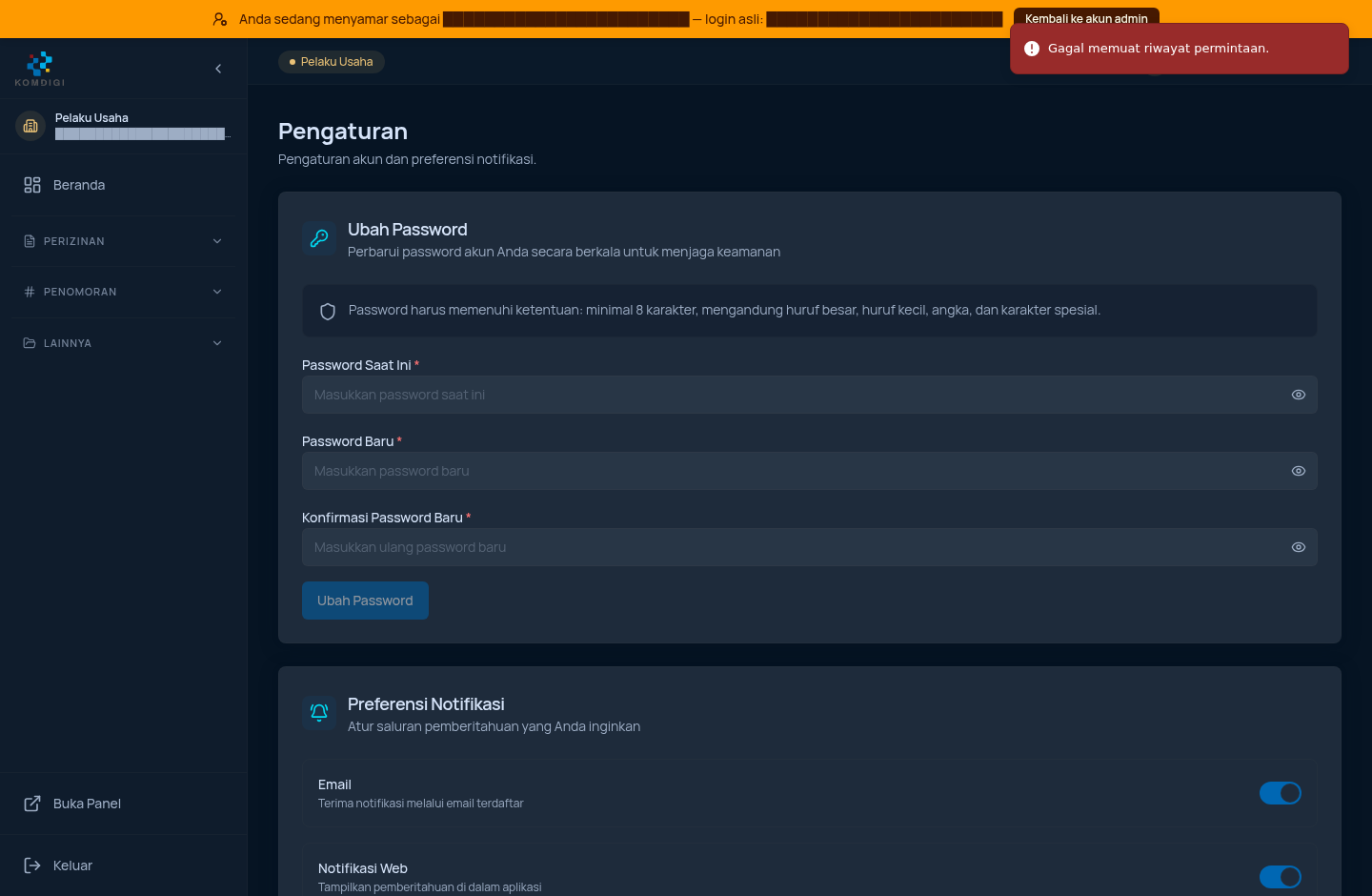Click 'Pengaturan akun dan preferensi notifikasi' subtitle

pos(407,159)
